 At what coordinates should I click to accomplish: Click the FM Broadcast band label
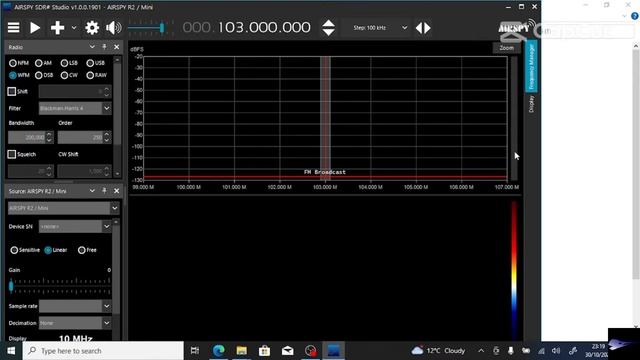point(324,172)
